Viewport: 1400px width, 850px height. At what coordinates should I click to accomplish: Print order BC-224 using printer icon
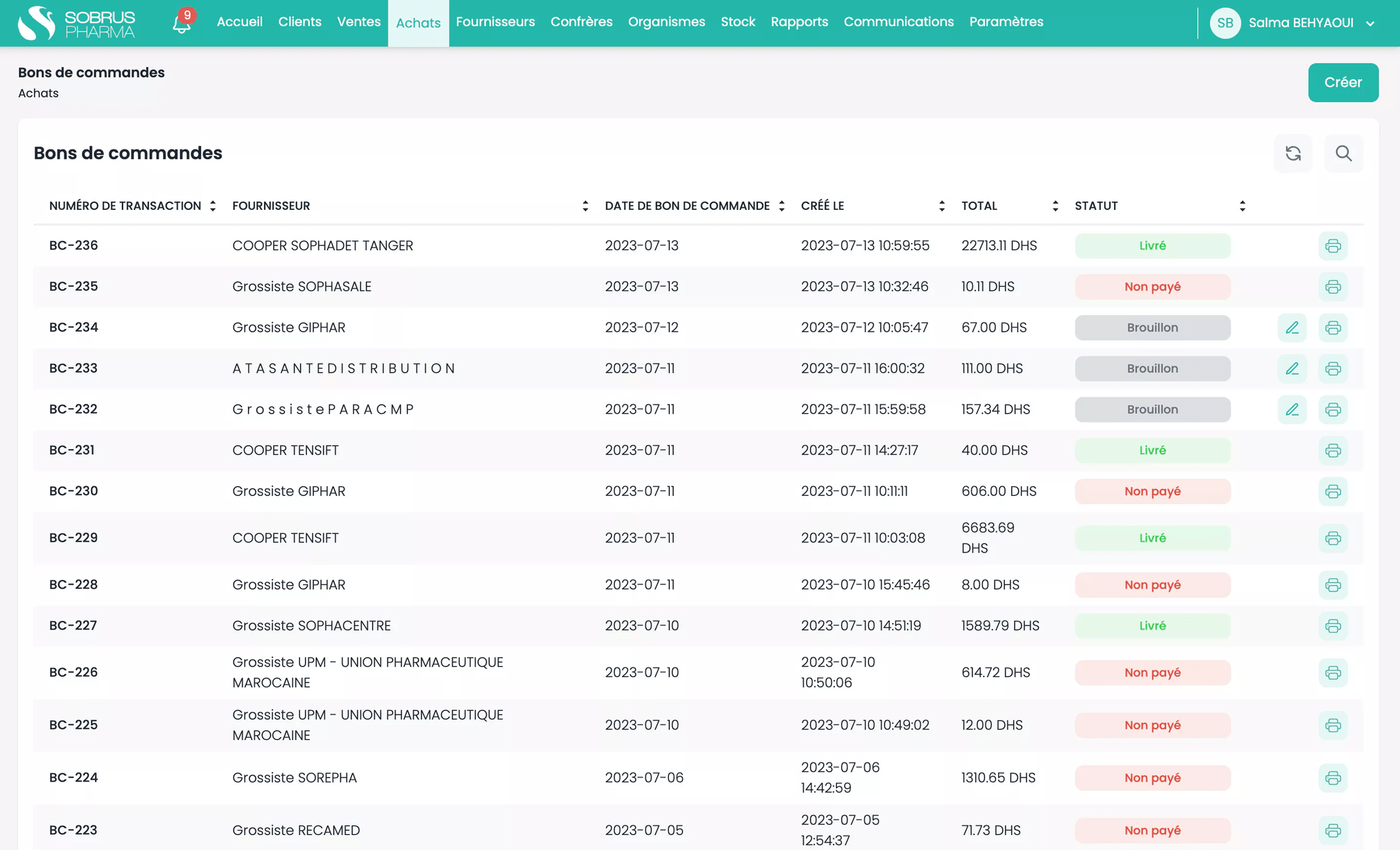[1333, 778]
